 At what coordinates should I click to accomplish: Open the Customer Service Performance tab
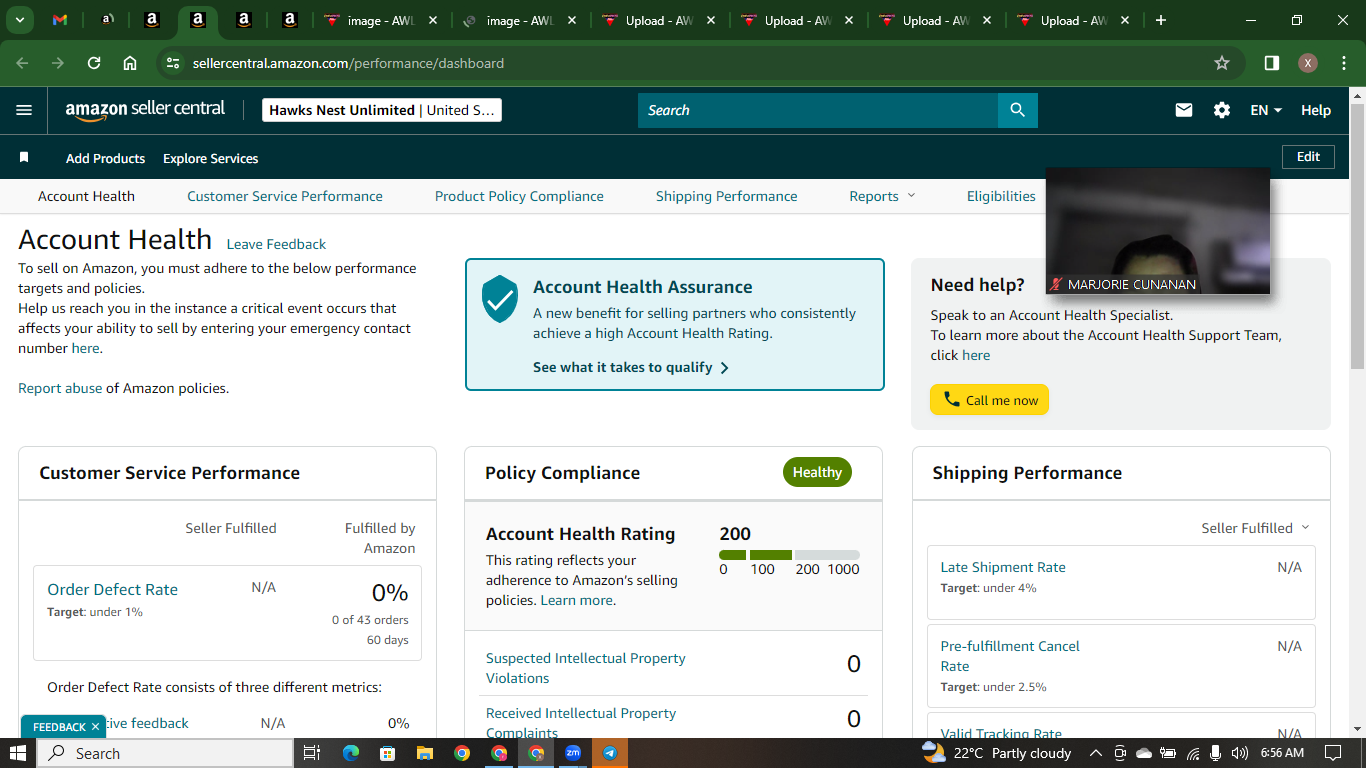point(285,196)
